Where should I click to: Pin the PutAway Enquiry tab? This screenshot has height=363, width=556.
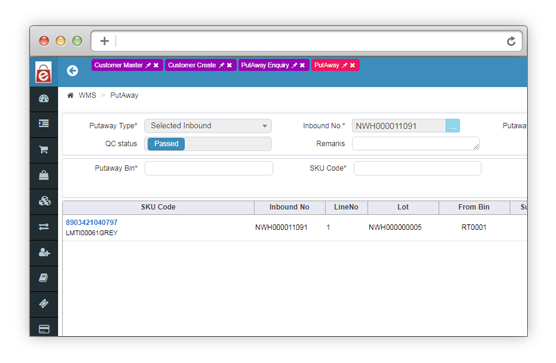[x=294, y=65]
